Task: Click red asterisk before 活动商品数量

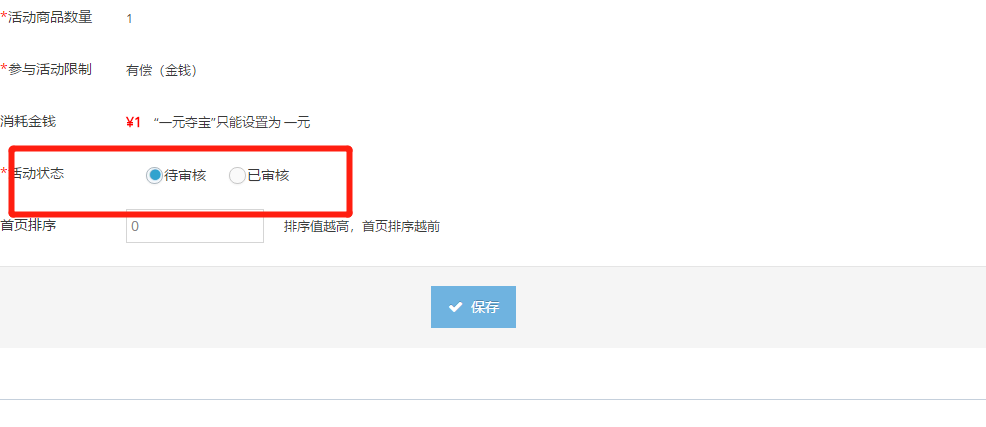Action: tap(4, 16)
